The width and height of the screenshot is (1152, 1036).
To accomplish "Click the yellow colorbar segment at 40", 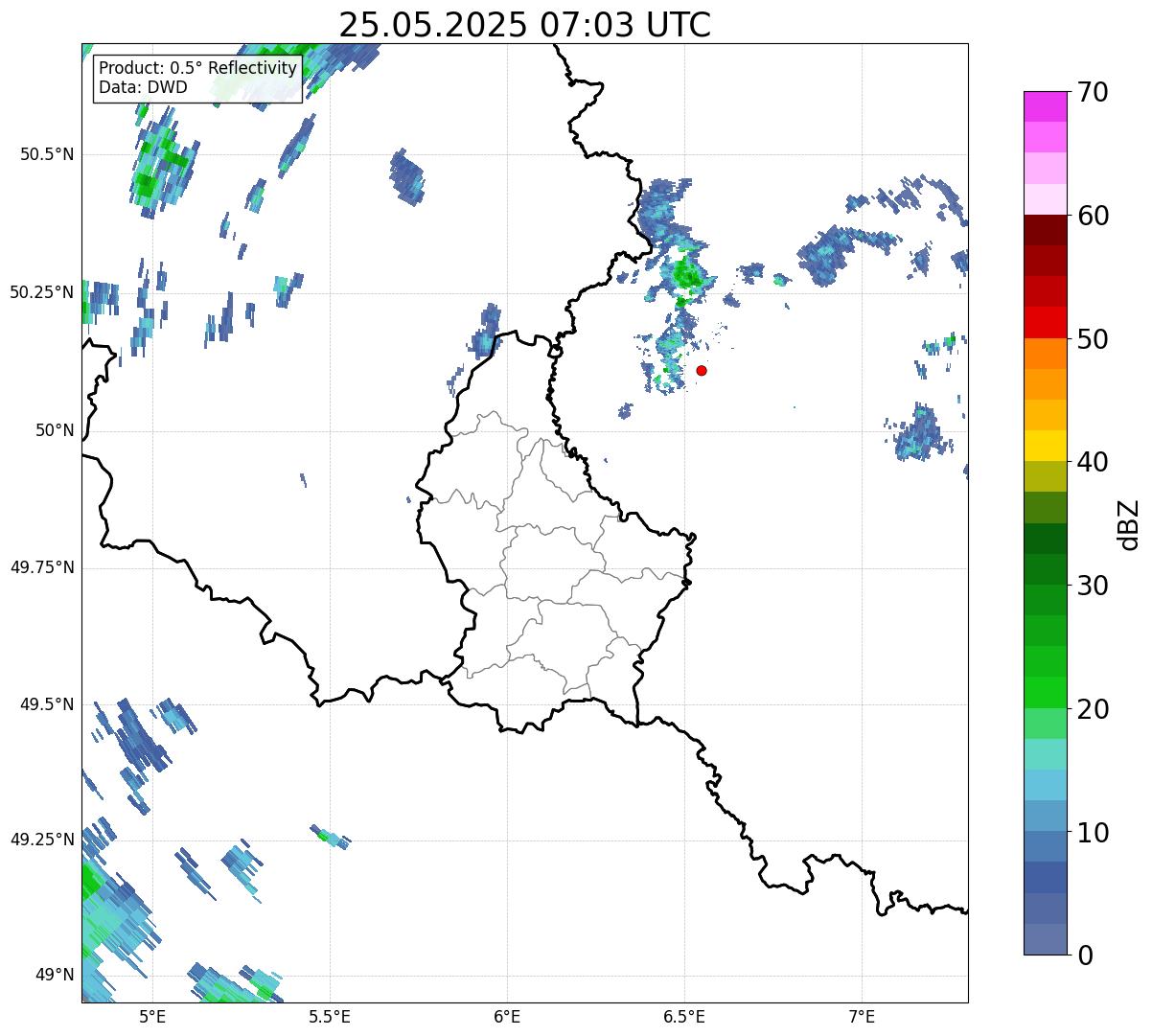I will tap(1045, 446).
